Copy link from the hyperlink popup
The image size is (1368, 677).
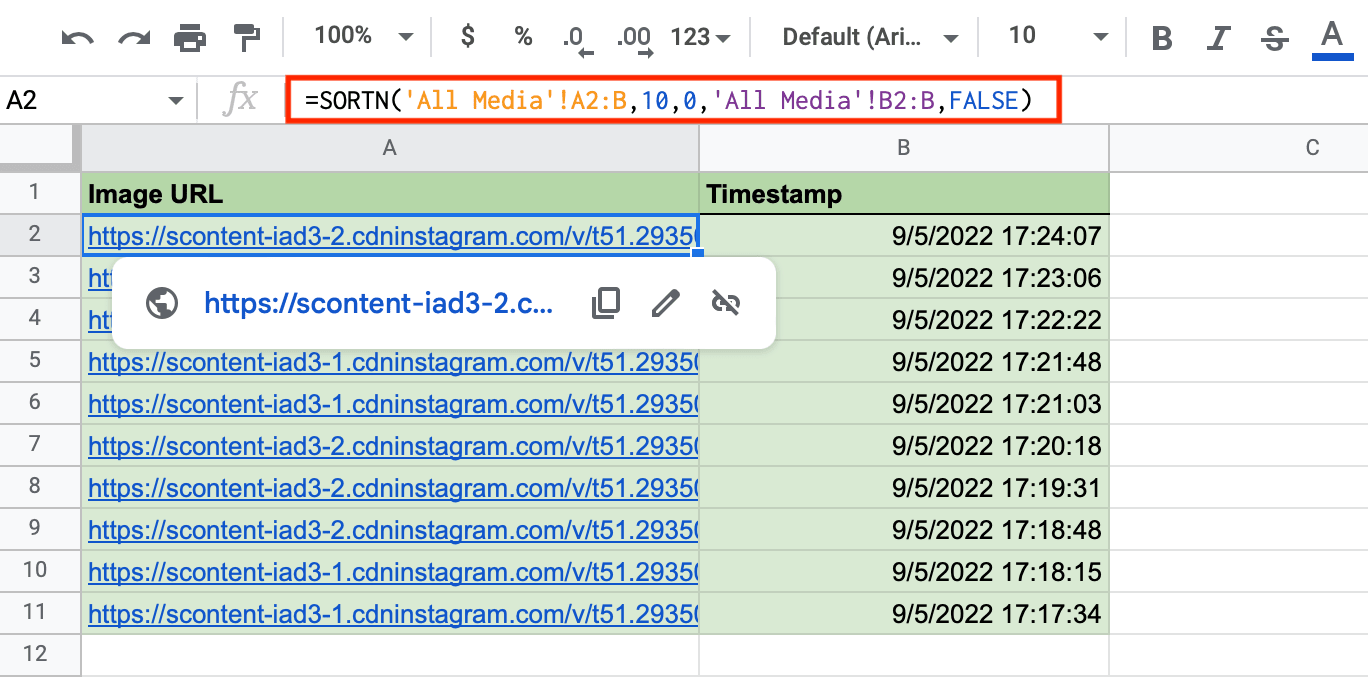pos(605,302)
